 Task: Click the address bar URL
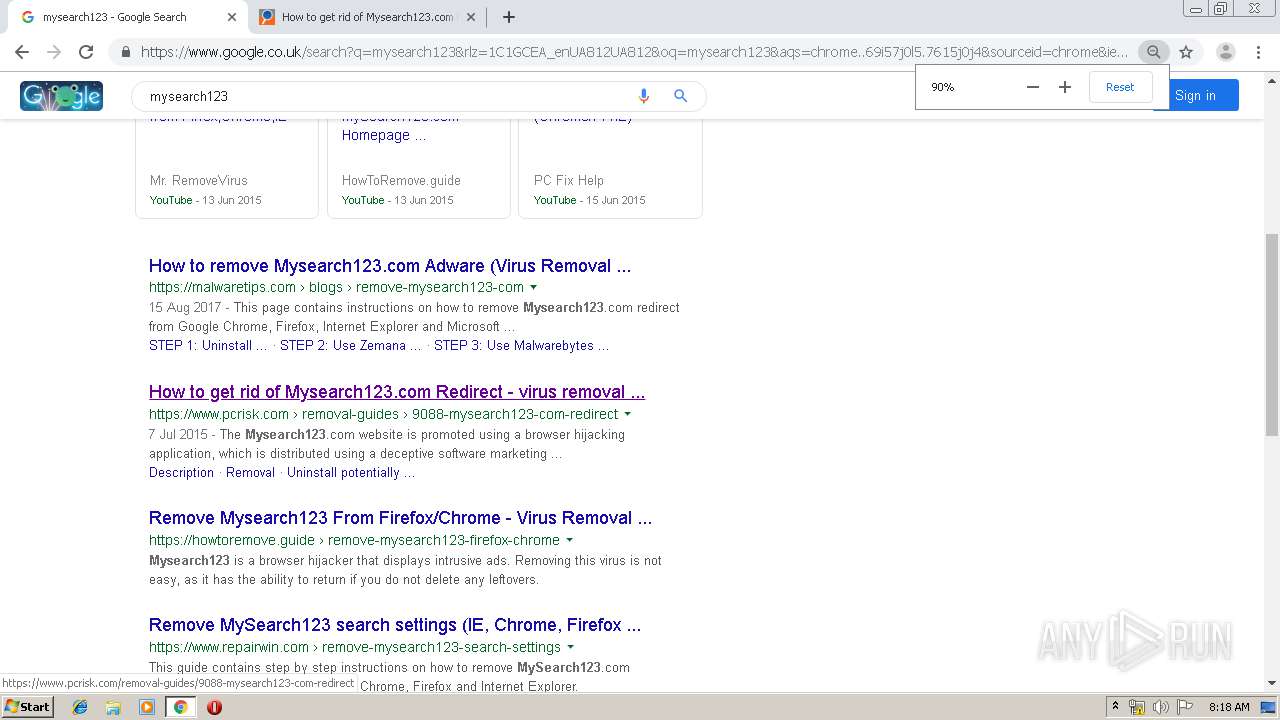click(634, 52)
